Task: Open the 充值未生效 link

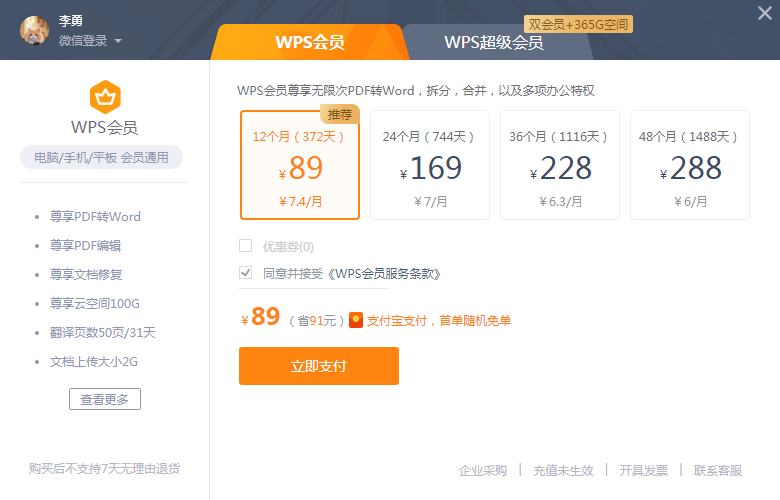Action: pos(563,470)
